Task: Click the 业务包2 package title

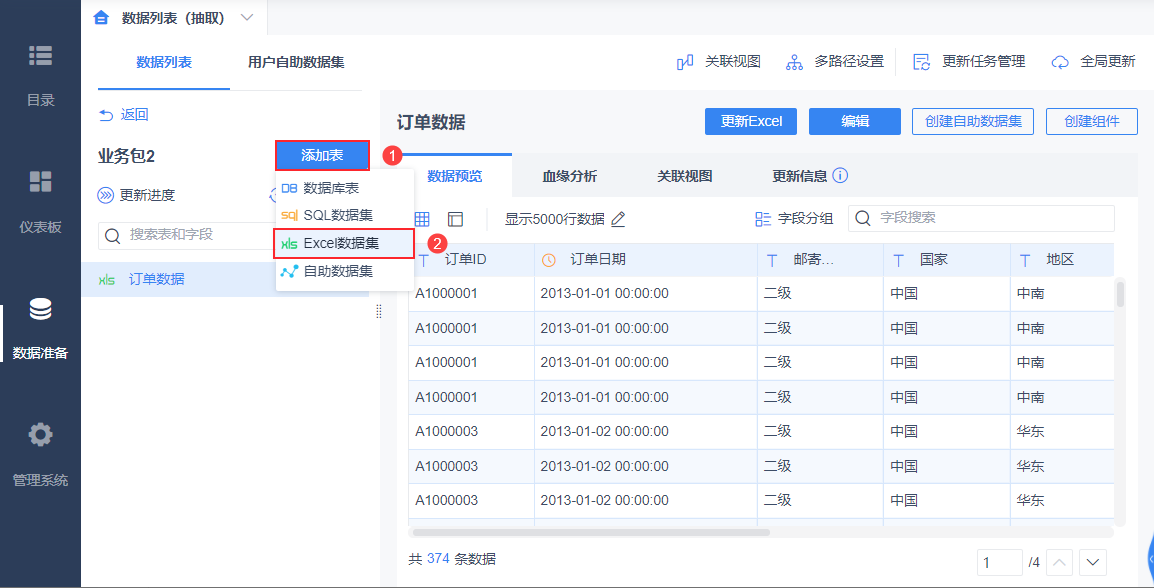Action: coord(126,156)
